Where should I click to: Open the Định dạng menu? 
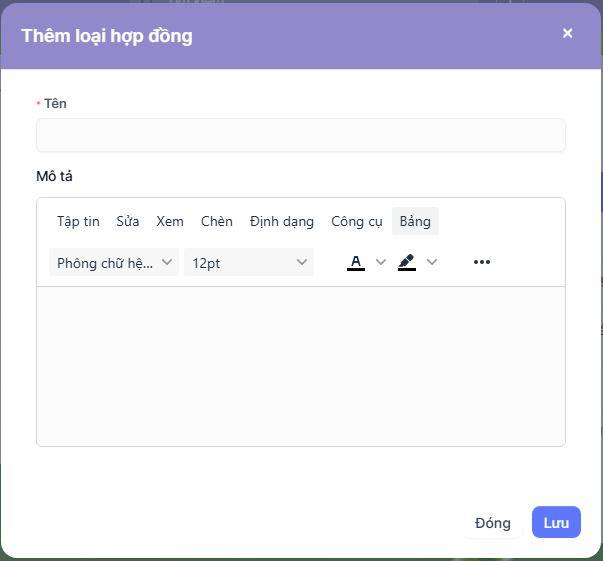tap(282, 221)
